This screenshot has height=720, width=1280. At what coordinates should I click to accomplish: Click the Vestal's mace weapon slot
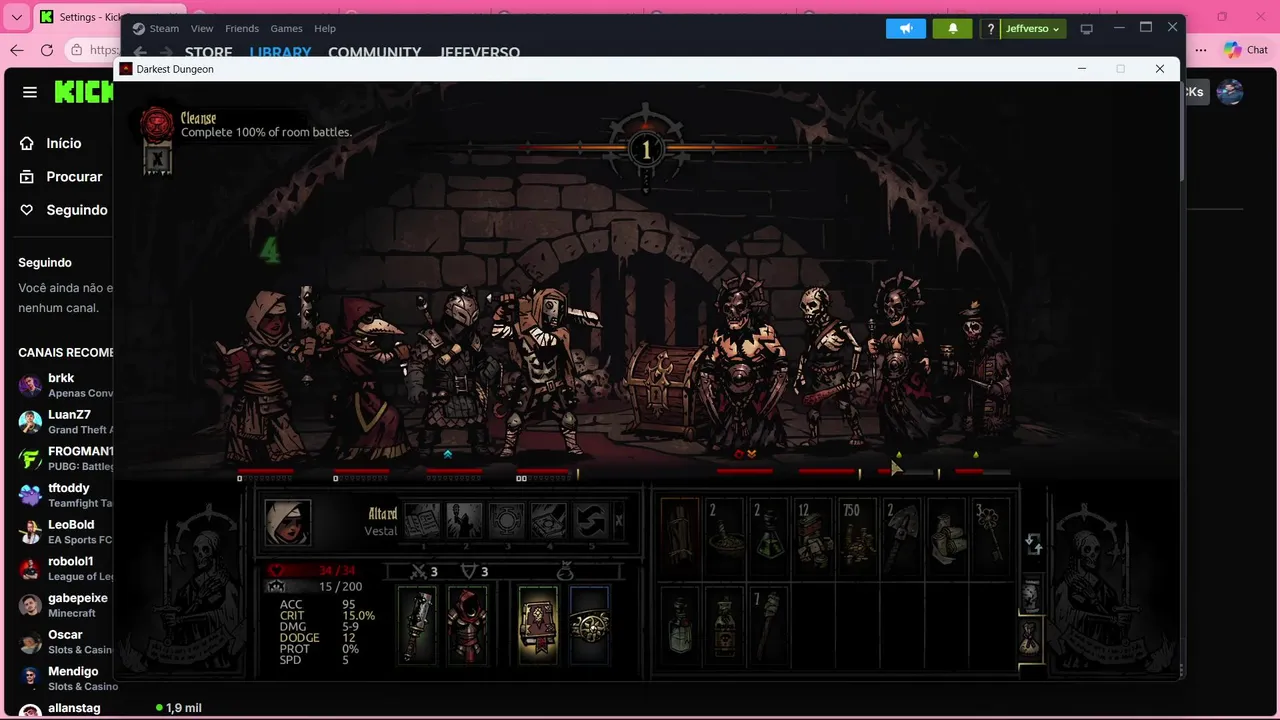pyautogui.click(x=418, y=625)
